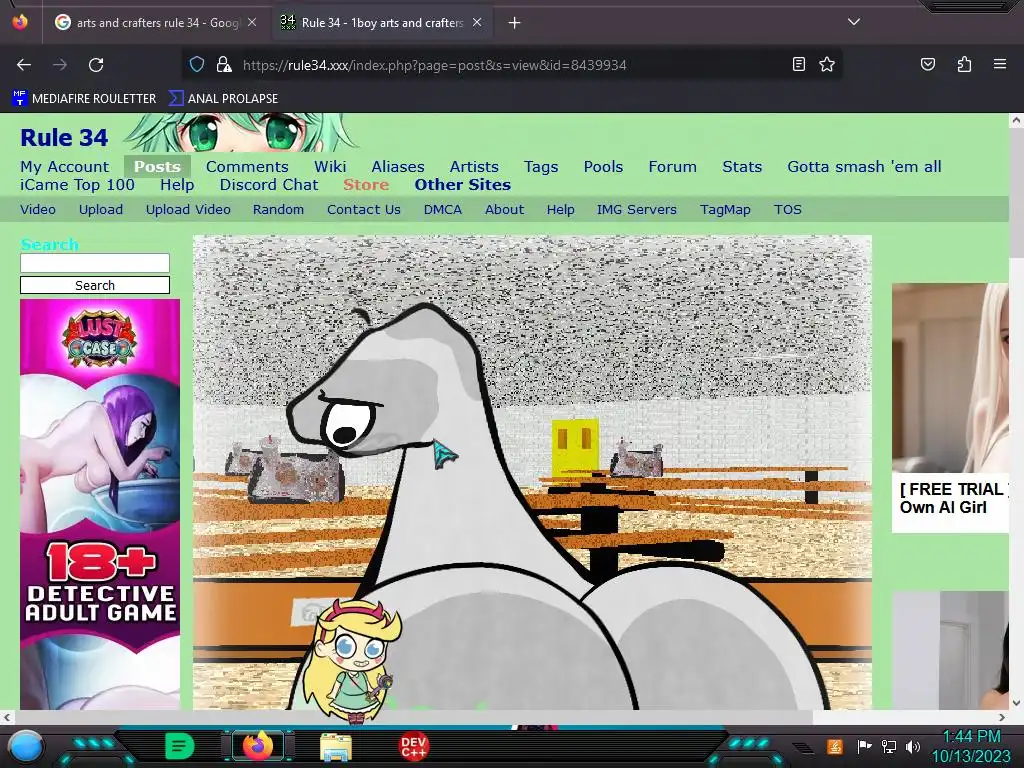
Task: Open the Contact Us page
Action: tap(364, 210)
